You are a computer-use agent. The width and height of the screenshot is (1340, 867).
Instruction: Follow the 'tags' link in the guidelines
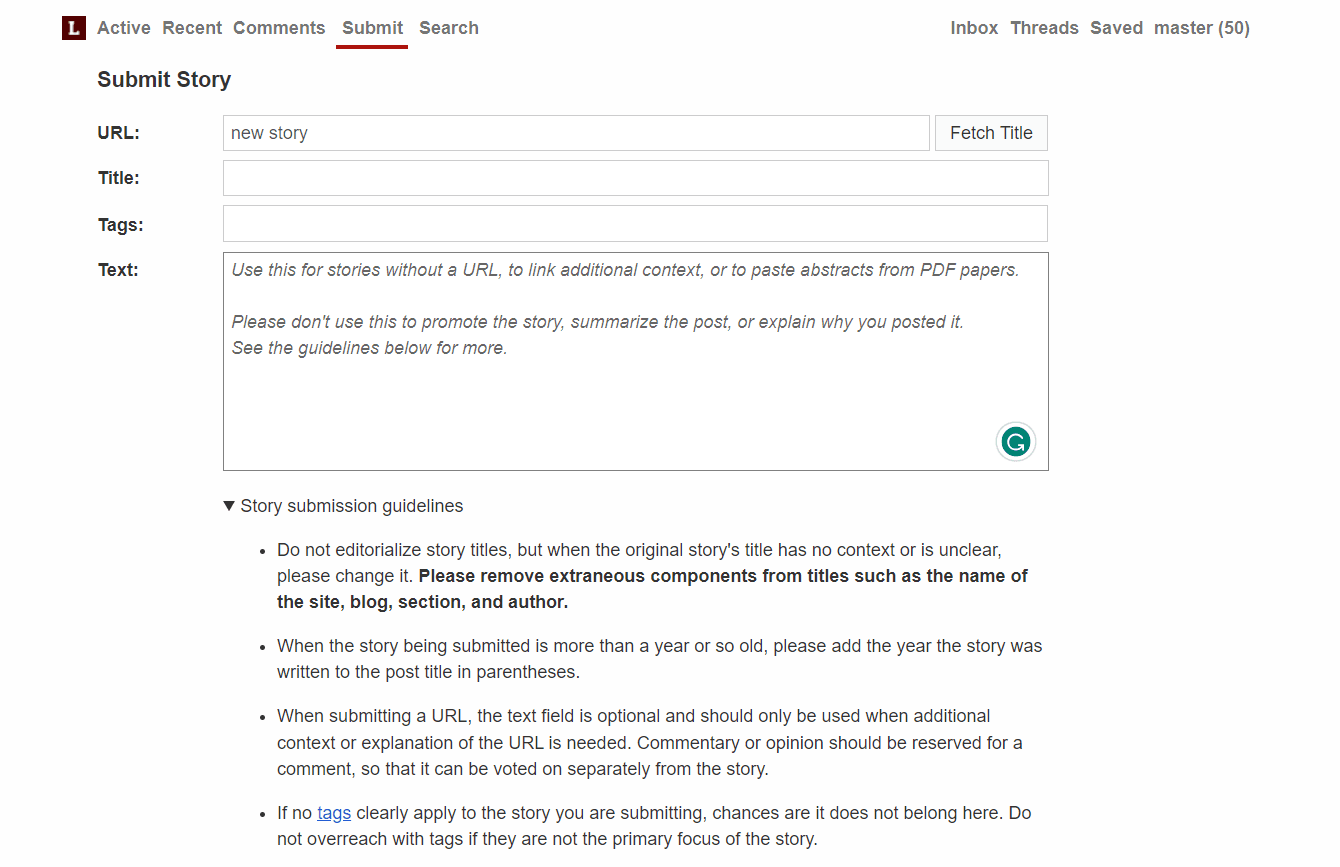[x=334, y=813]
